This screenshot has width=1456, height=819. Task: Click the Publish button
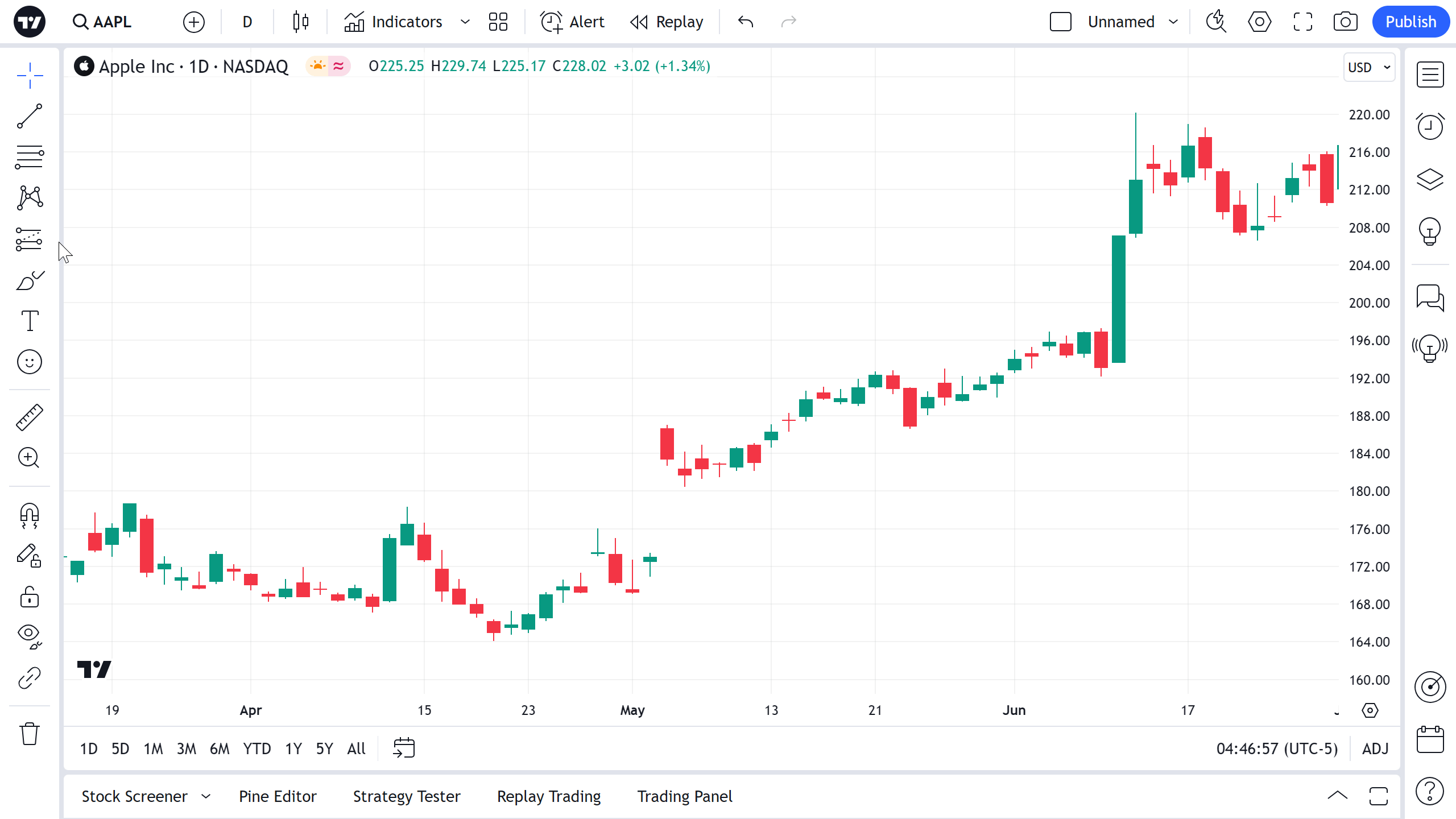coord(1410,22)
